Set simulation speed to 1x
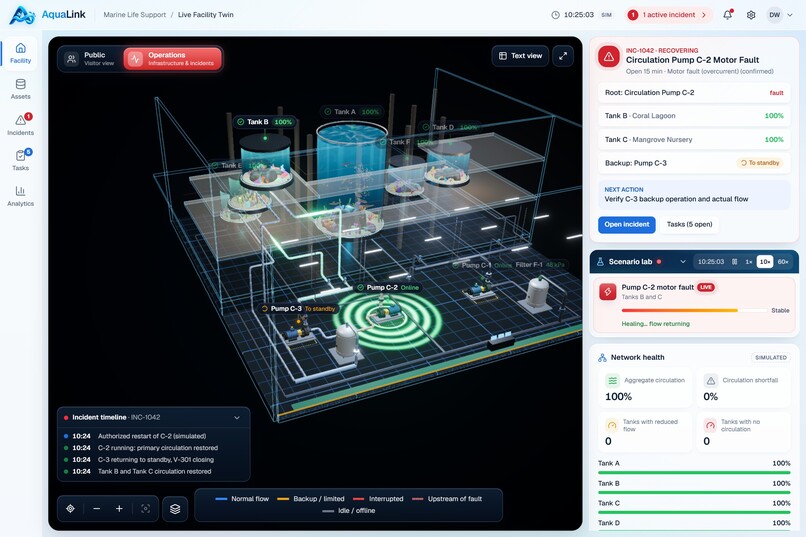This screenshot has width=806, height=537. [749, 262]
